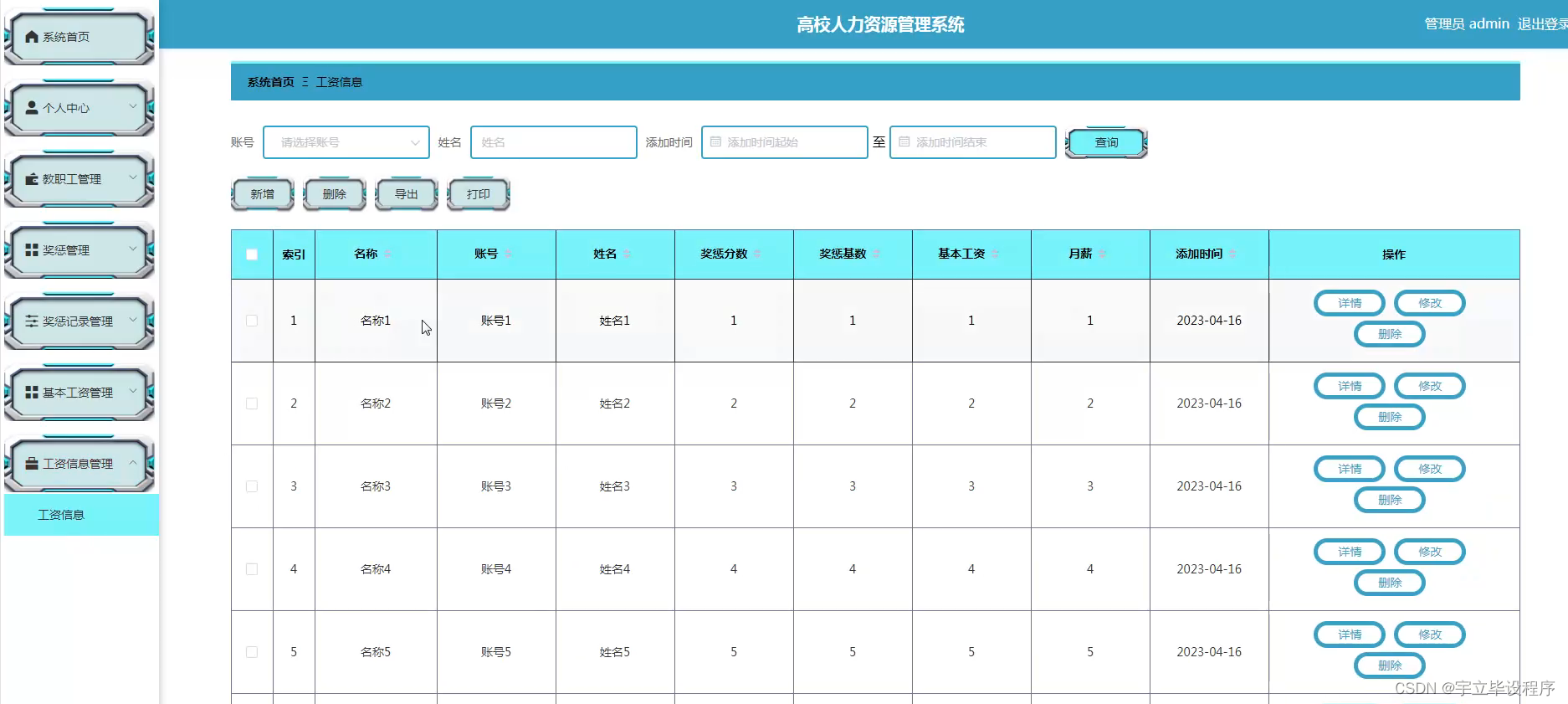
Task: Sort table by 奖惩基数 column arrows
Action: pyautogui.click(x=876, y=254)
